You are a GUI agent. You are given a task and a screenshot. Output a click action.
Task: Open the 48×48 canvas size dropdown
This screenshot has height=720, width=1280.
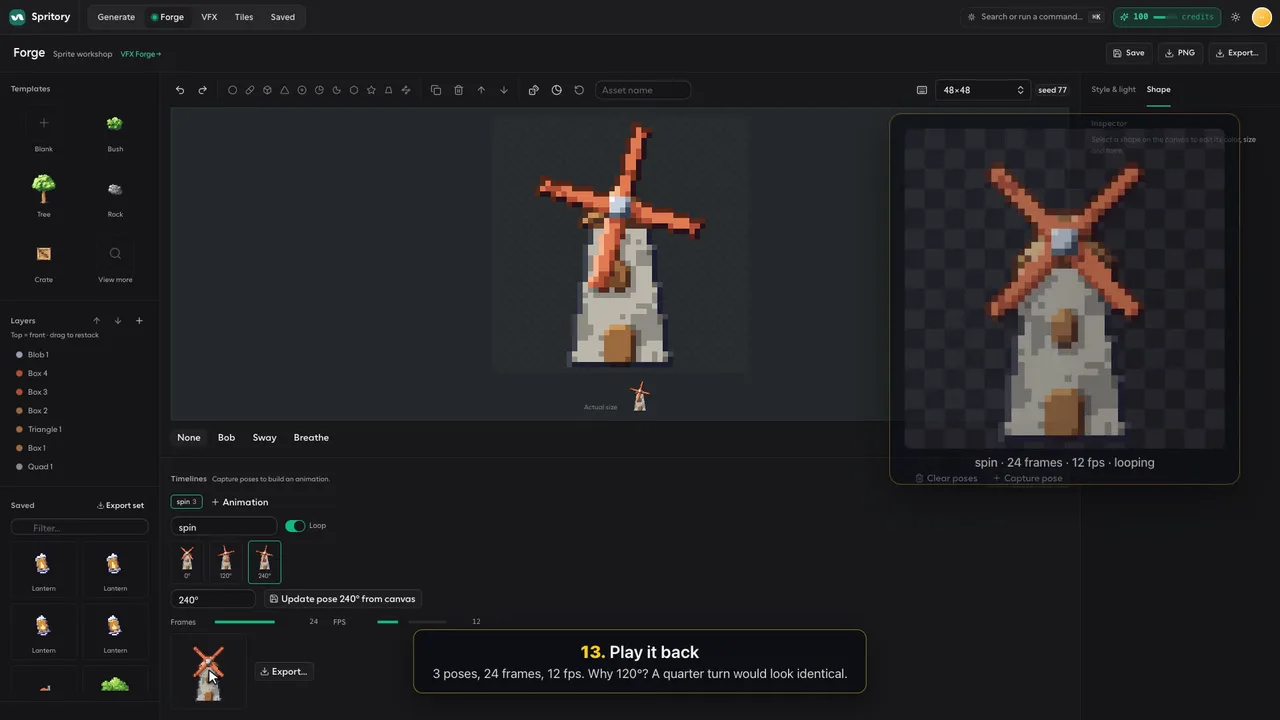tap(984, 90)
